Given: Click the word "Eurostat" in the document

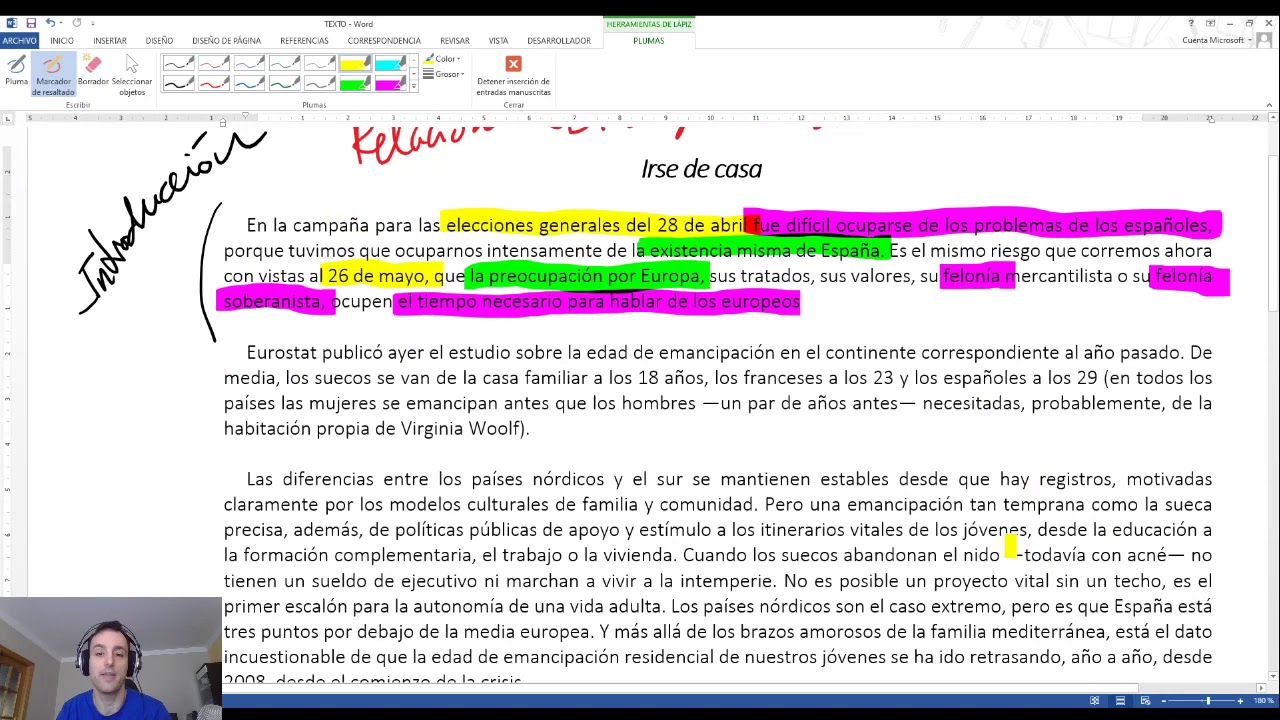Looking at the screenshot, I should pos(282,353).
